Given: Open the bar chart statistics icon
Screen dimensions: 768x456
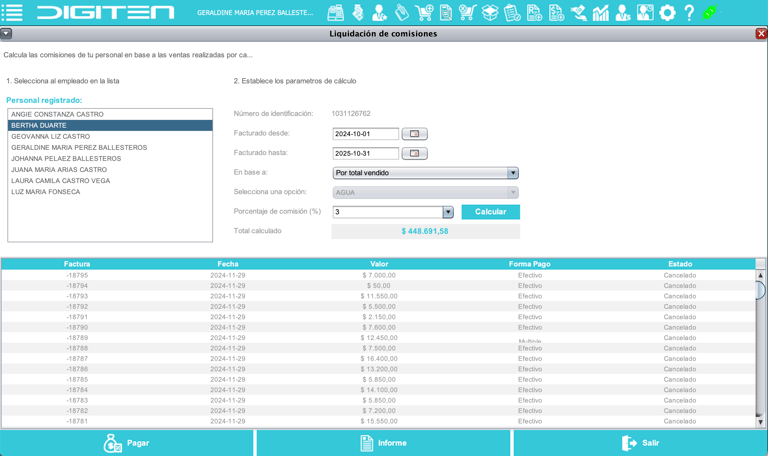Looking at the screenshot, I should click(600, 13).
